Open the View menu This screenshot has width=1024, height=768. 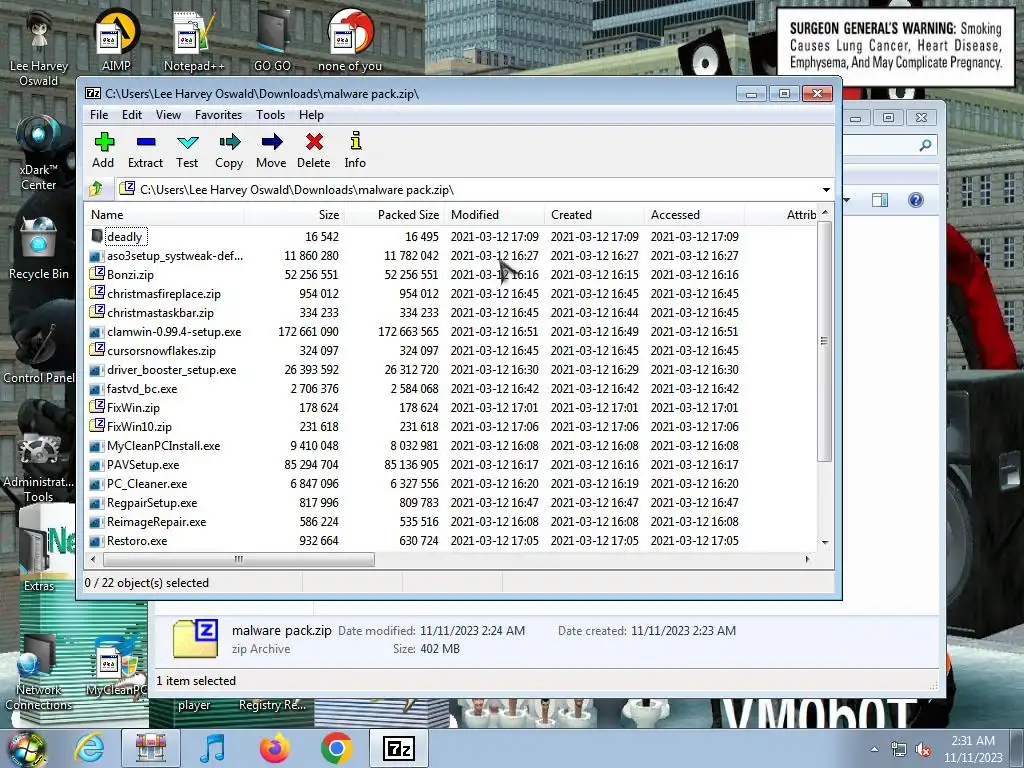(168, 115)
